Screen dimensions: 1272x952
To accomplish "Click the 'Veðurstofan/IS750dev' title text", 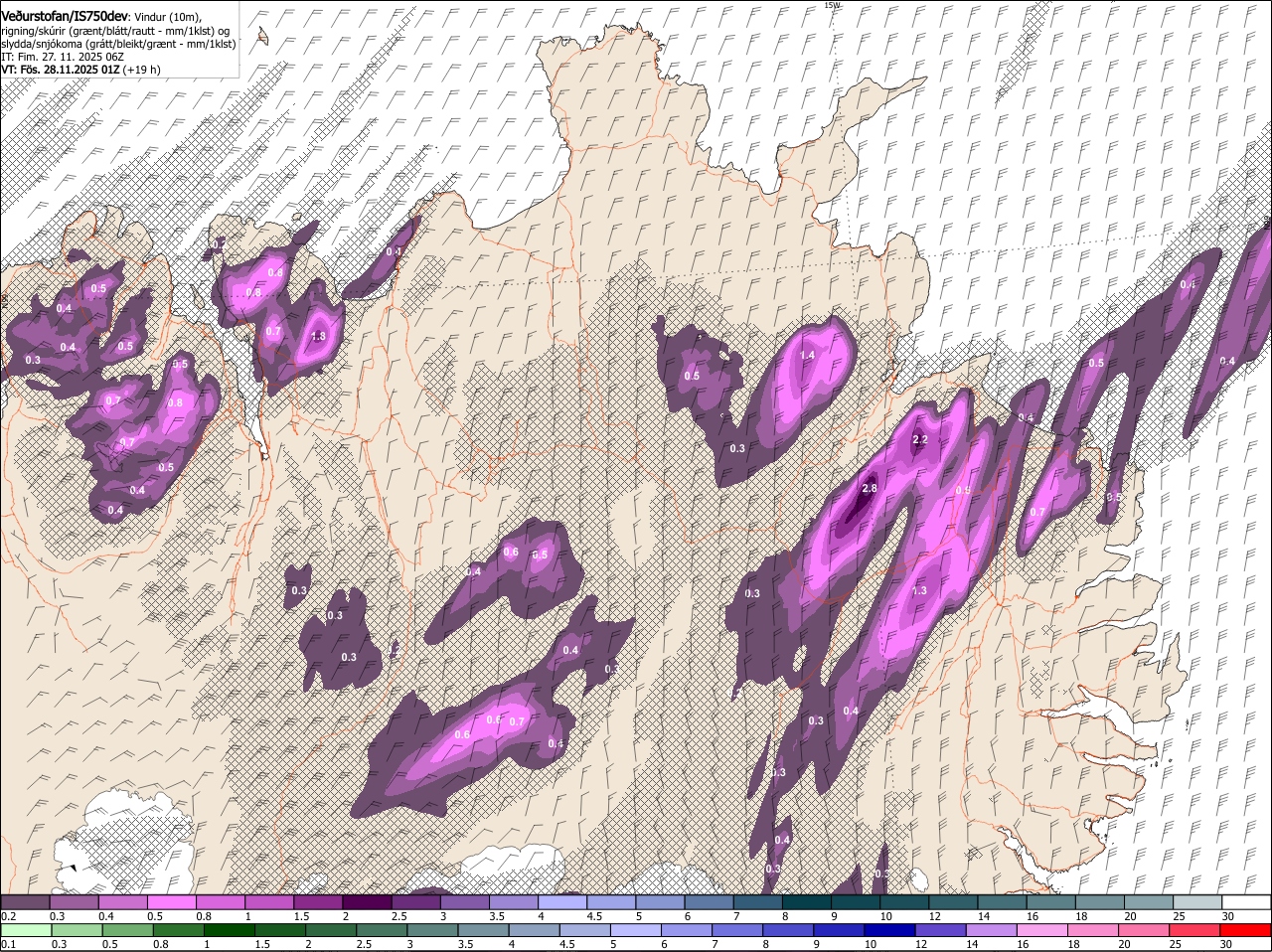I will [65, 17].
